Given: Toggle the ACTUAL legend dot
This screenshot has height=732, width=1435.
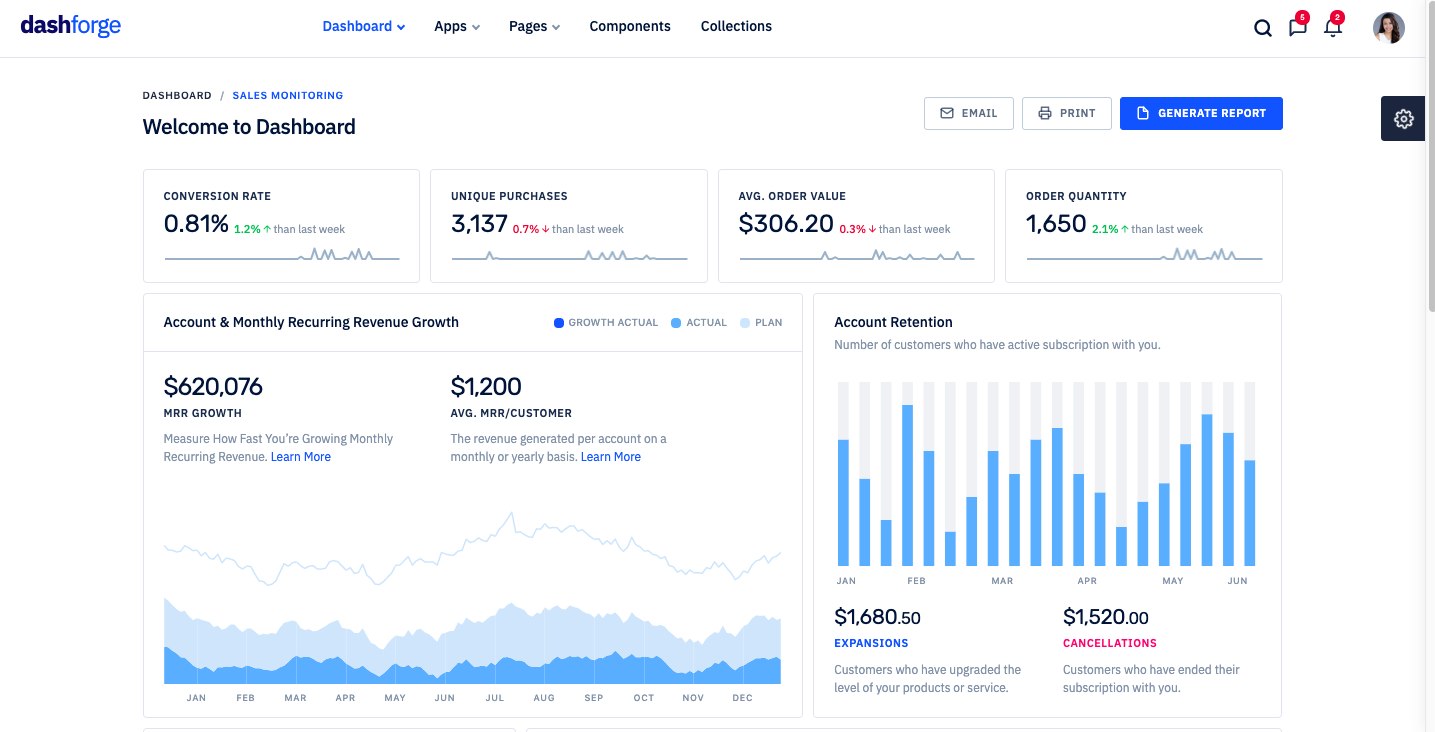Looking at the screenshot, I should point(676,323).
